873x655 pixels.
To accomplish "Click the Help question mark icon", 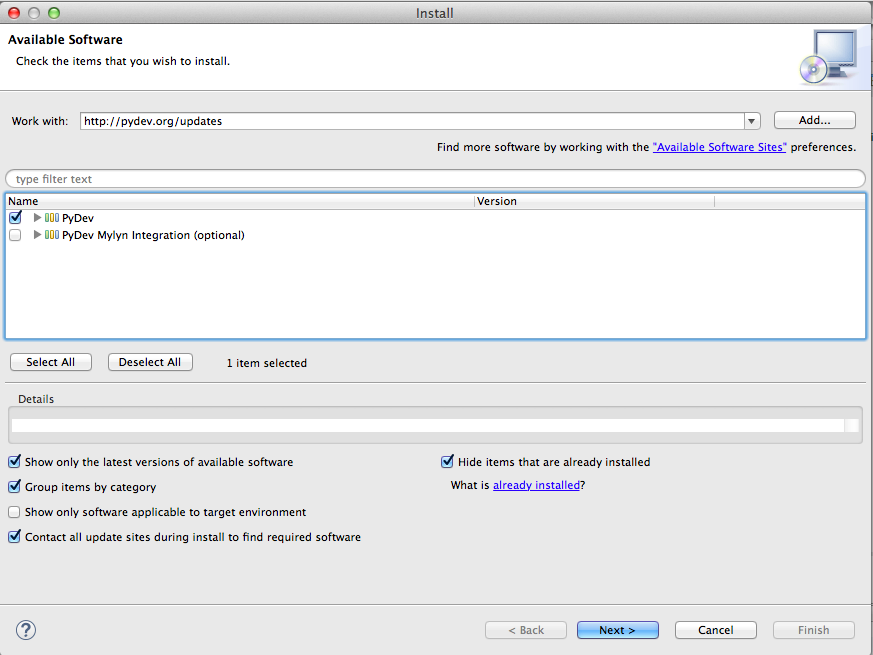I will (x=25, y=630).
